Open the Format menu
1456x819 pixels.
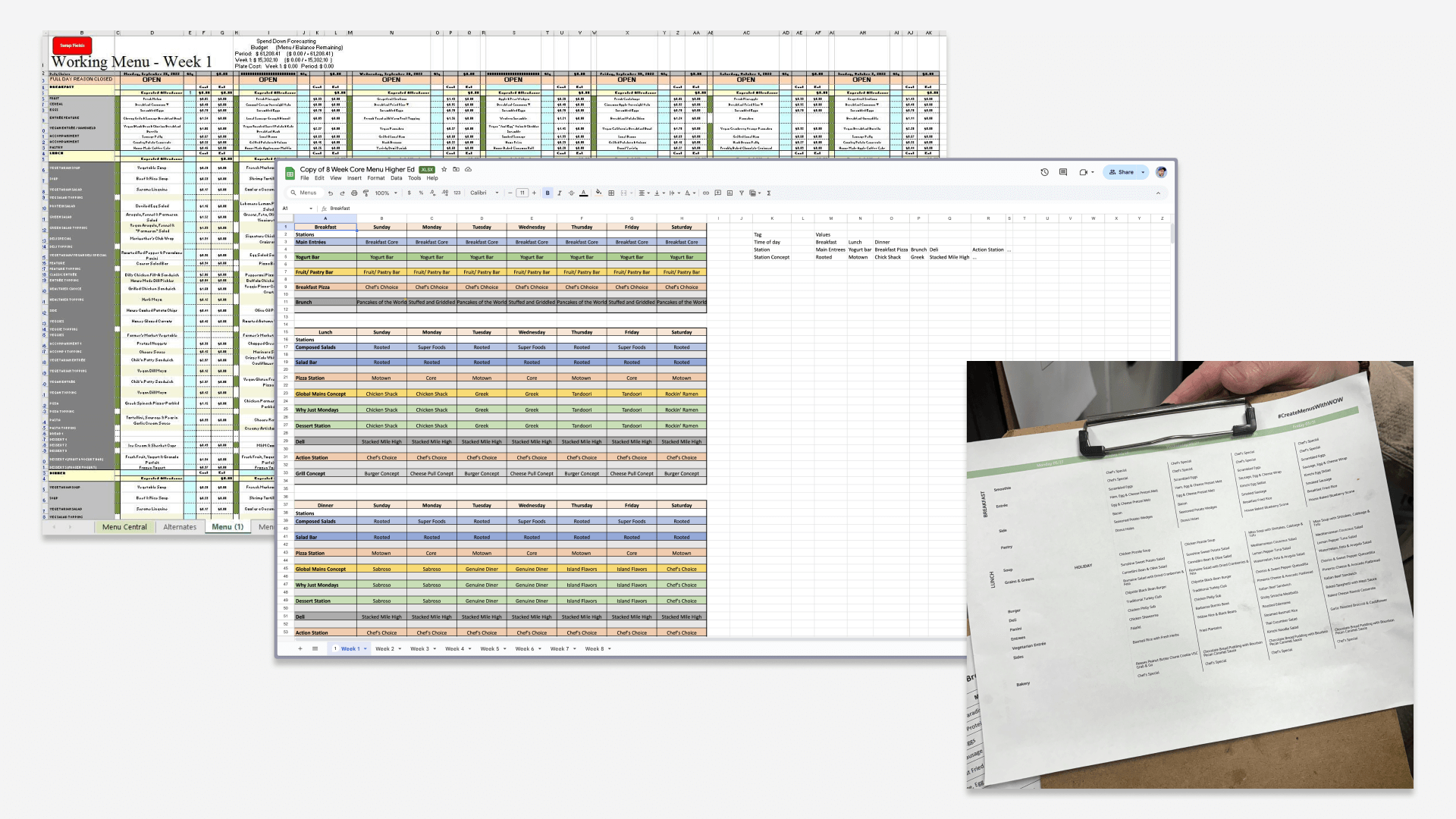376,179
